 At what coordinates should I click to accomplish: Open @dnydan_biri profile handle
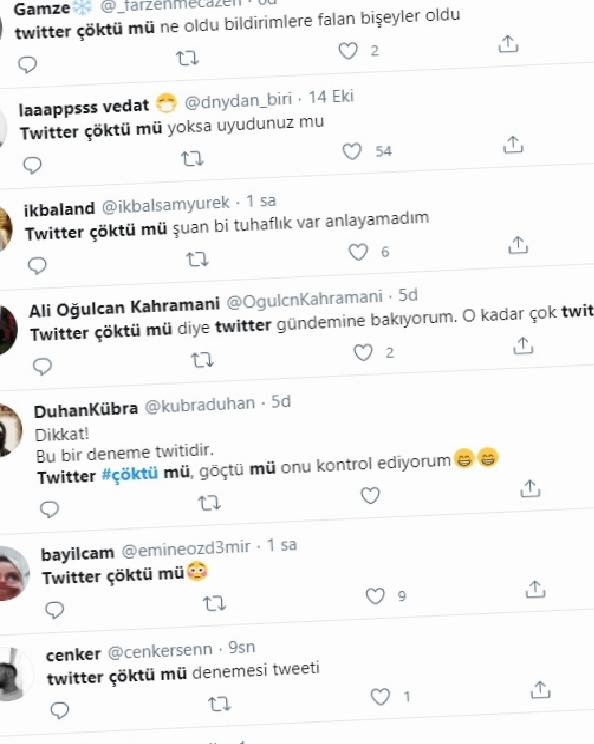238,101
